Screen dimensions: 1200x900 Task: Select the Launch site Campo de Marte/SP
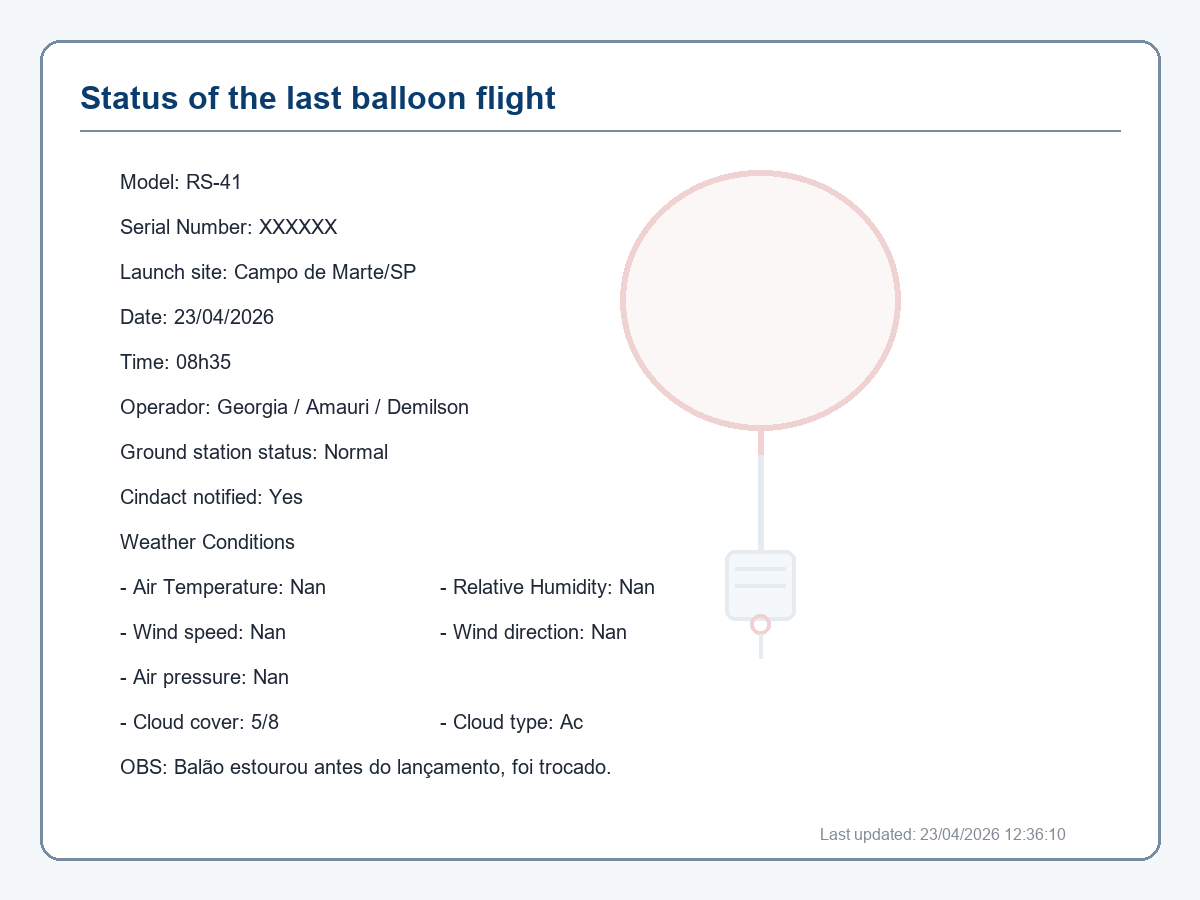tap(268, 272)
